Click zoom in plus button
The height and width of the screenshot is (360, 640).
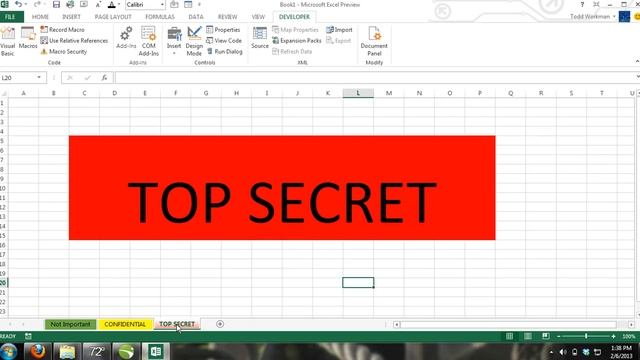click(x=613, y=336)
